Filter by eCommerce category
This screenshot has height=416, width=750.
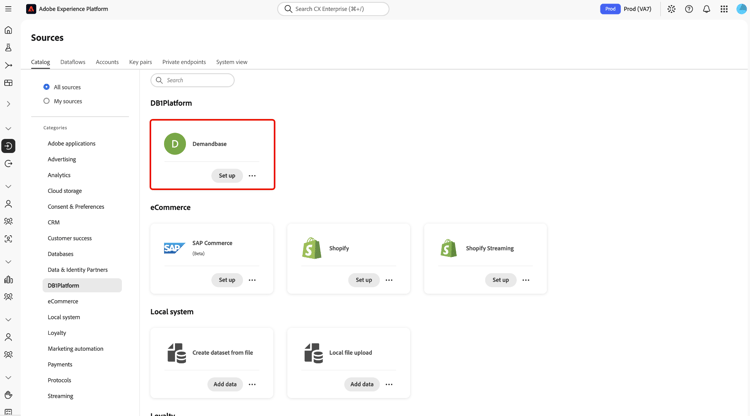(x=63, y=301)
